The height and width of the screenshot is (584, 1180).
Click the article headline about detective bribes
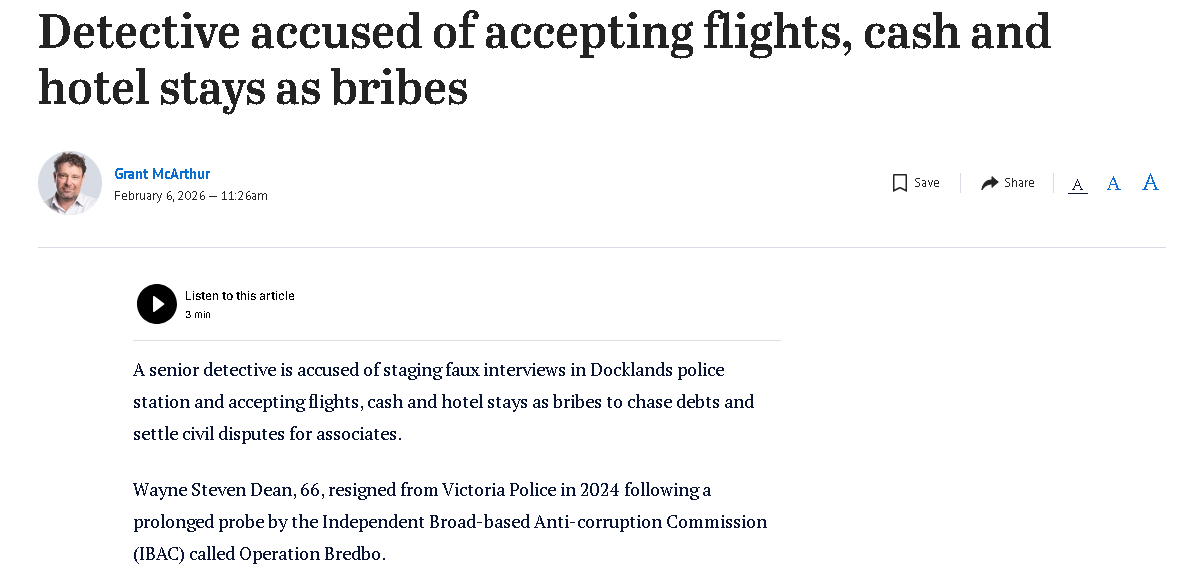tap(544, 60)
